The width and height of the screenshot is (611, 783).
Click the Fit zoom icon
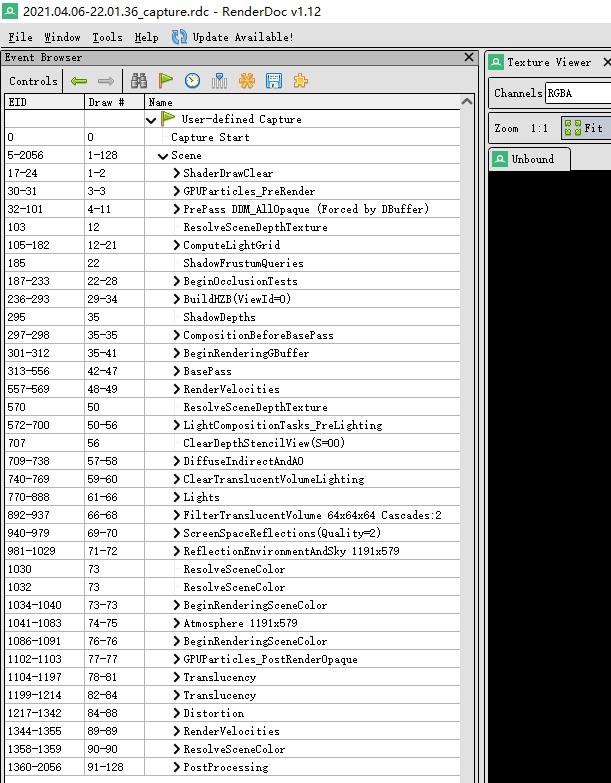(573, 128)
